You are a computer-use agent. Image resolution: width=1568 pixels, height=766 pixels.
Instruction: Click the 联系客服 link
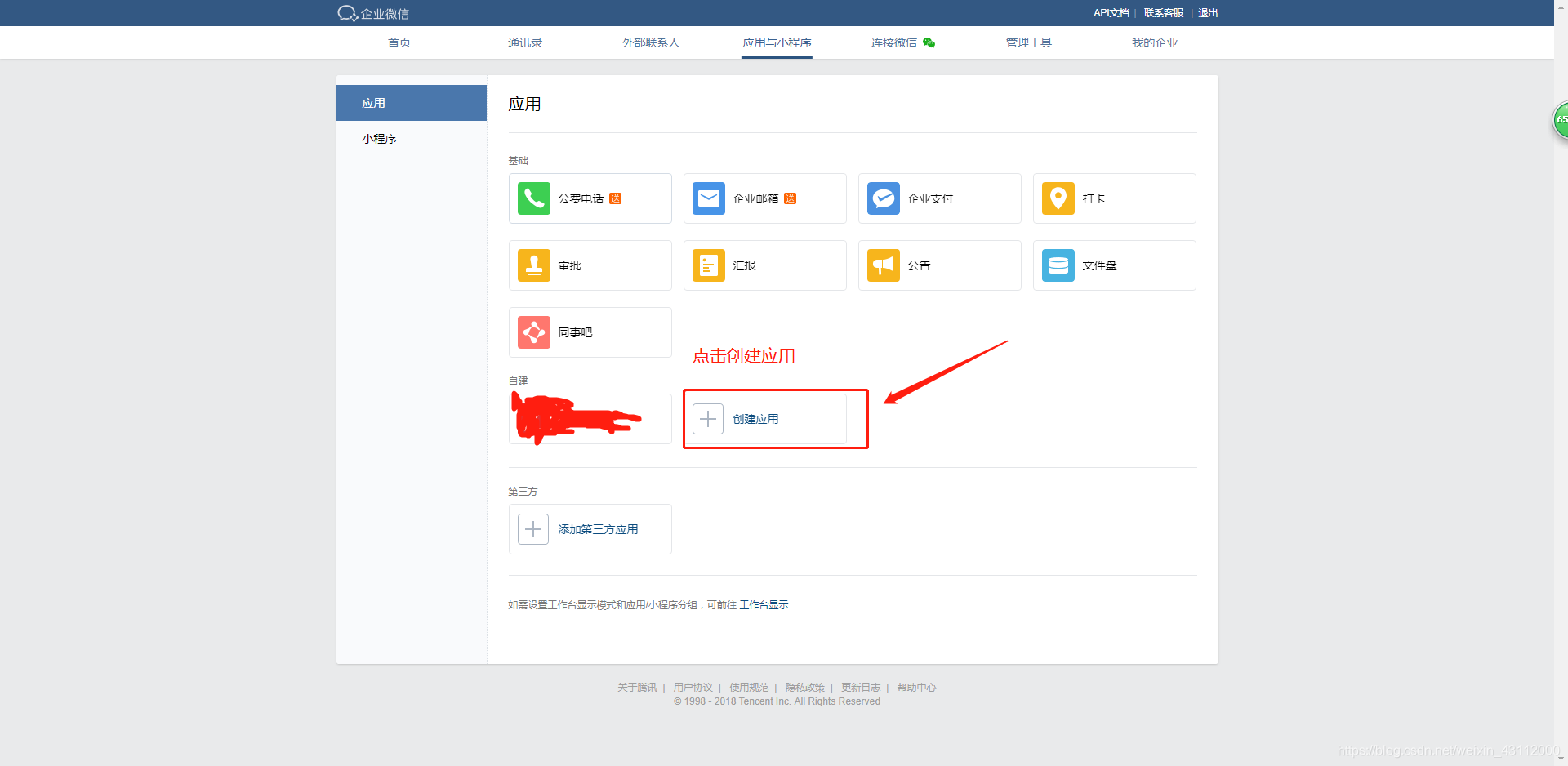coord(1164,13)
